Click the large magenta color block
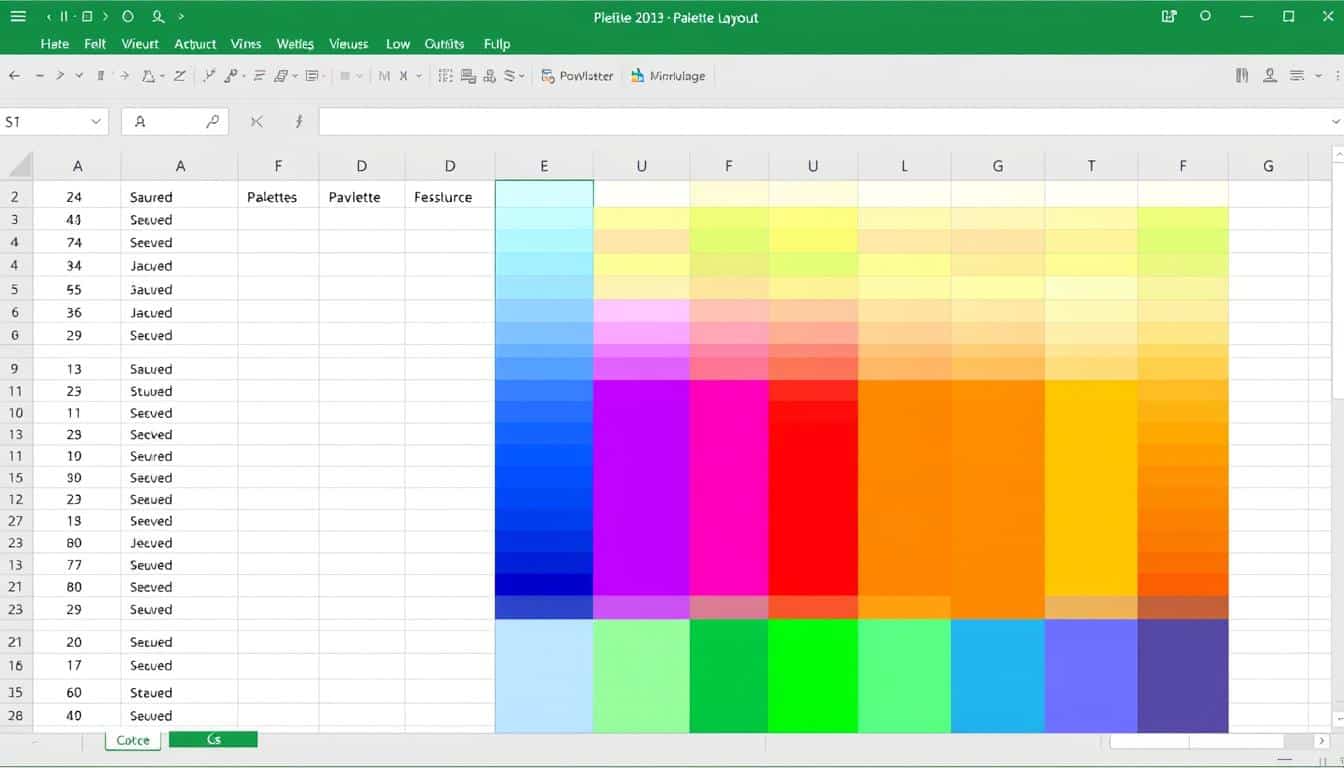 point(729,488)
